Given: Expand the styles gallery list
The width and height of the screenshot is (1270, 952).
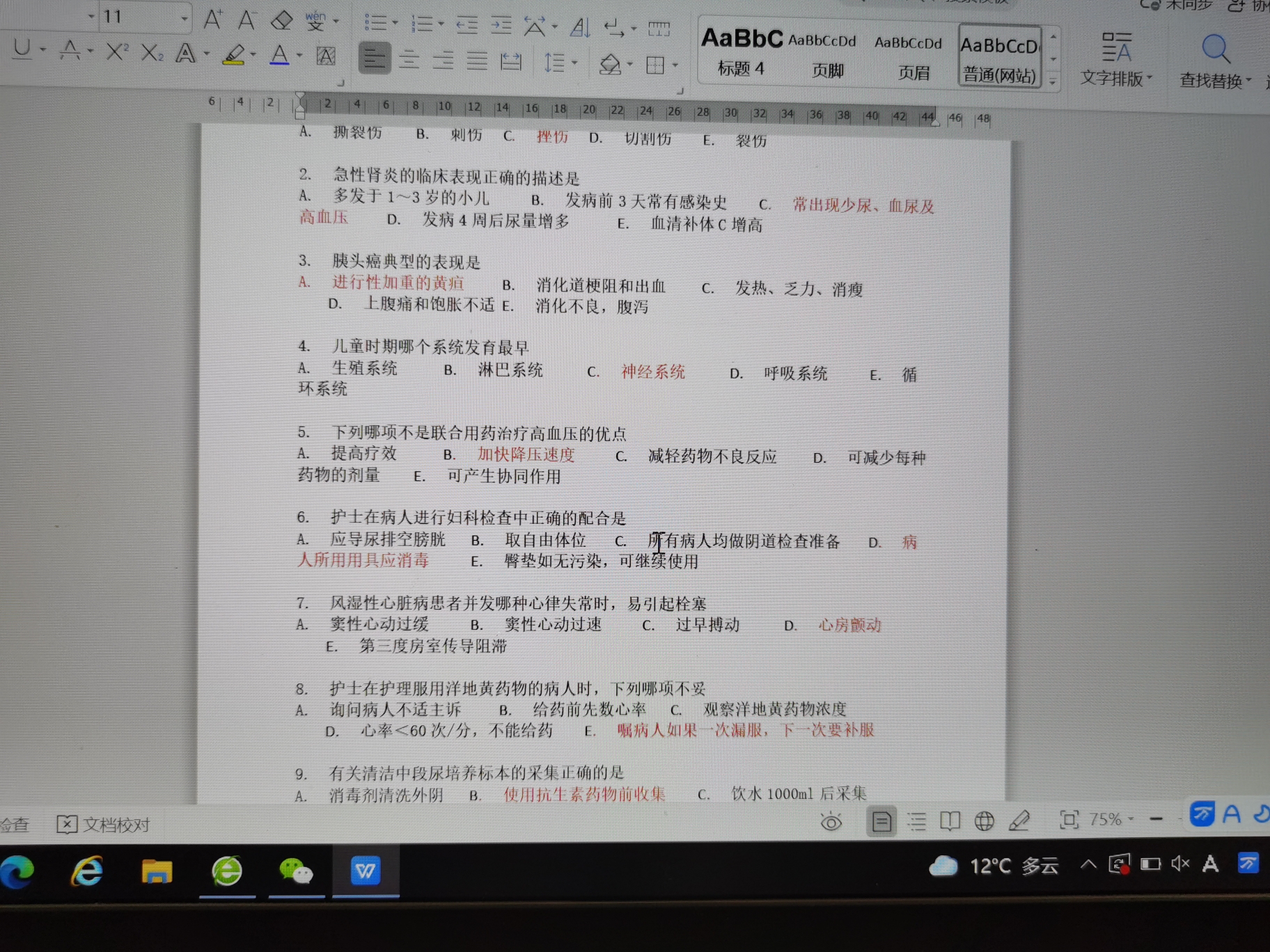Looking at the screenshot, I should [1053, 82].
